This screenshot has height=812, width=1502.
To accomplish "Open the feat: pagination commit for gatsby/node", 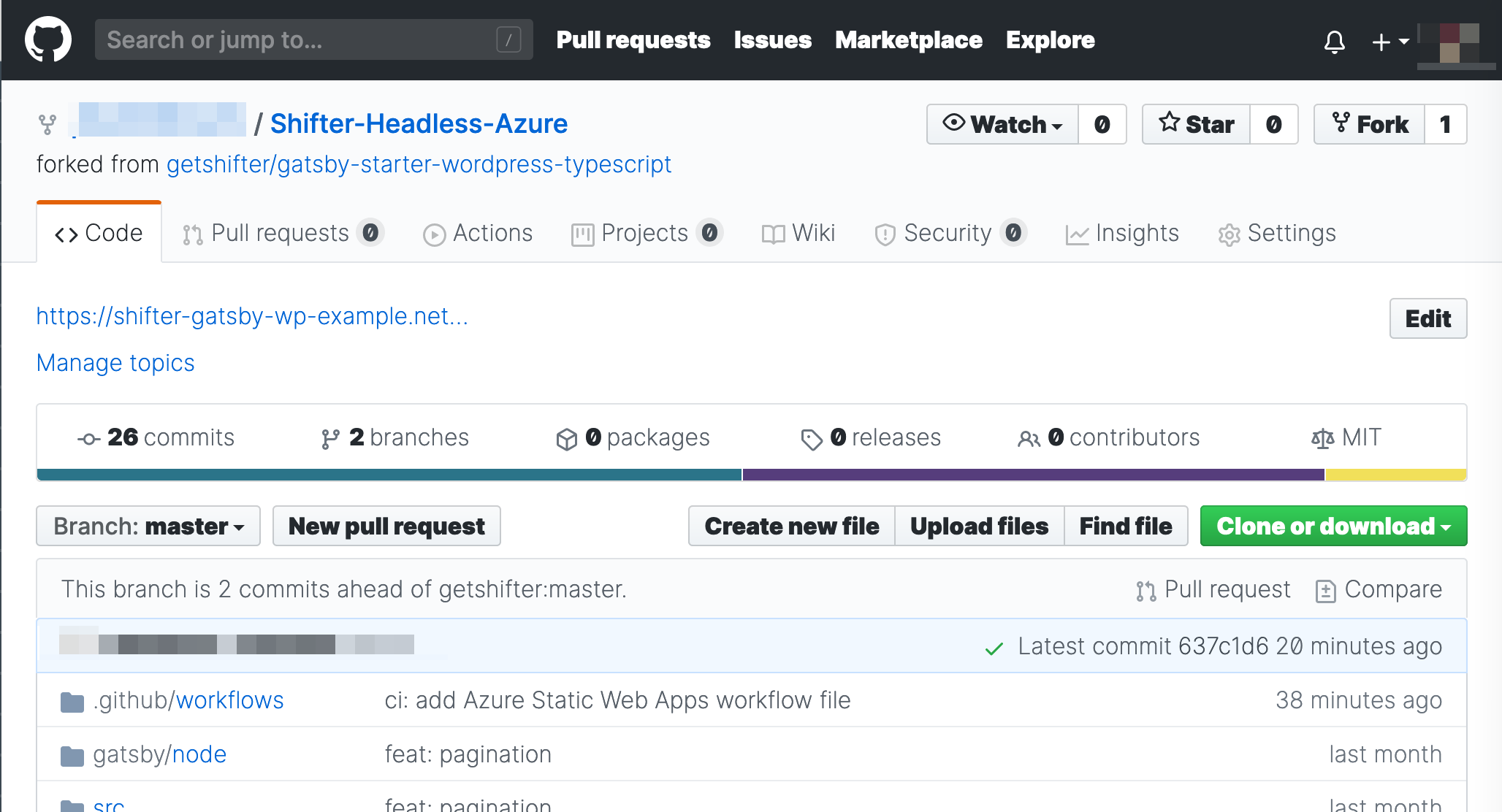I will [468, 754].
